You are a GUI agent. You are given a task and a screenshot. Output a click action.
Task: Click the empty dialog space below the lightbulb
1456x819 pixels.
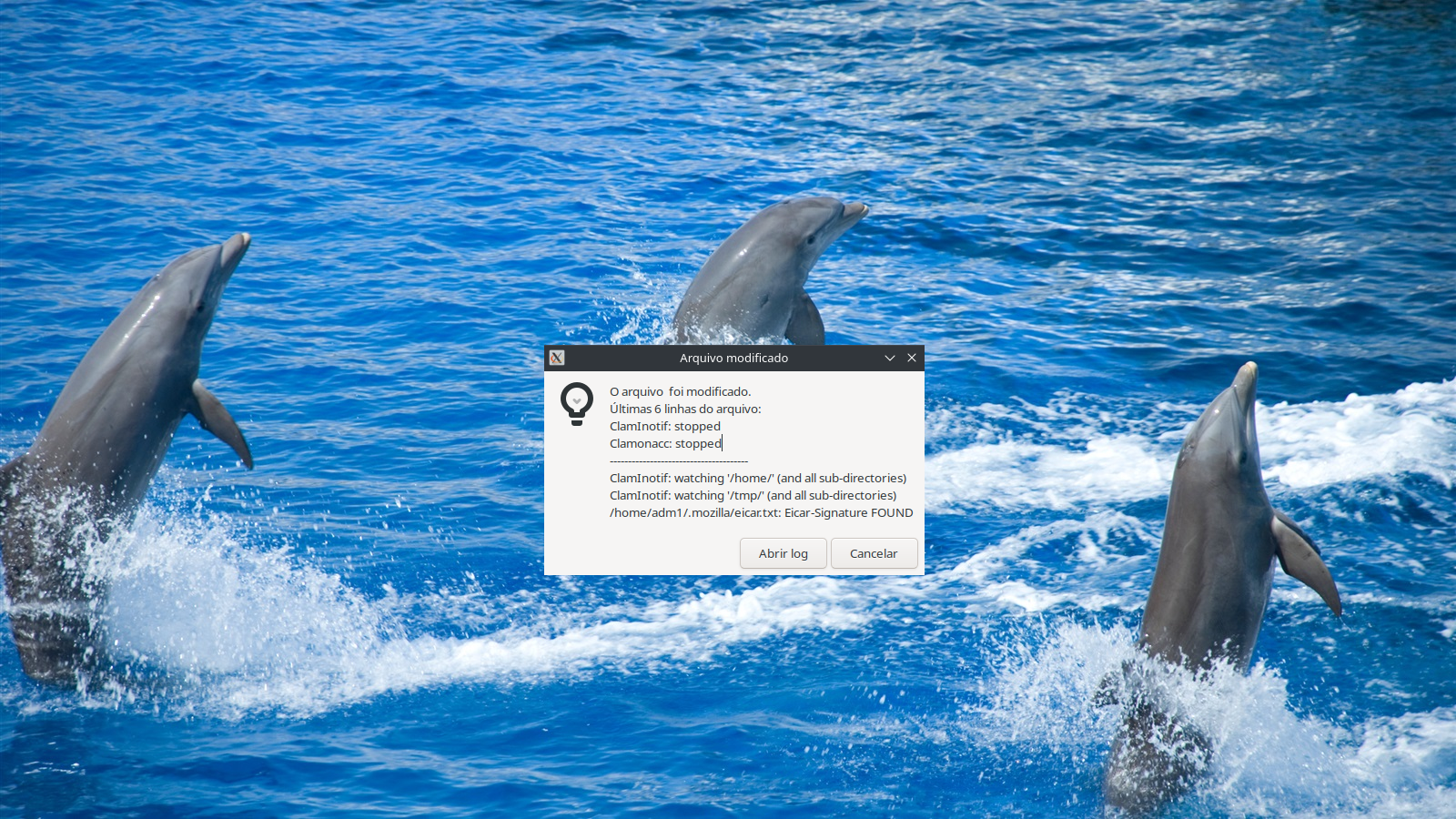pos(577,491)
